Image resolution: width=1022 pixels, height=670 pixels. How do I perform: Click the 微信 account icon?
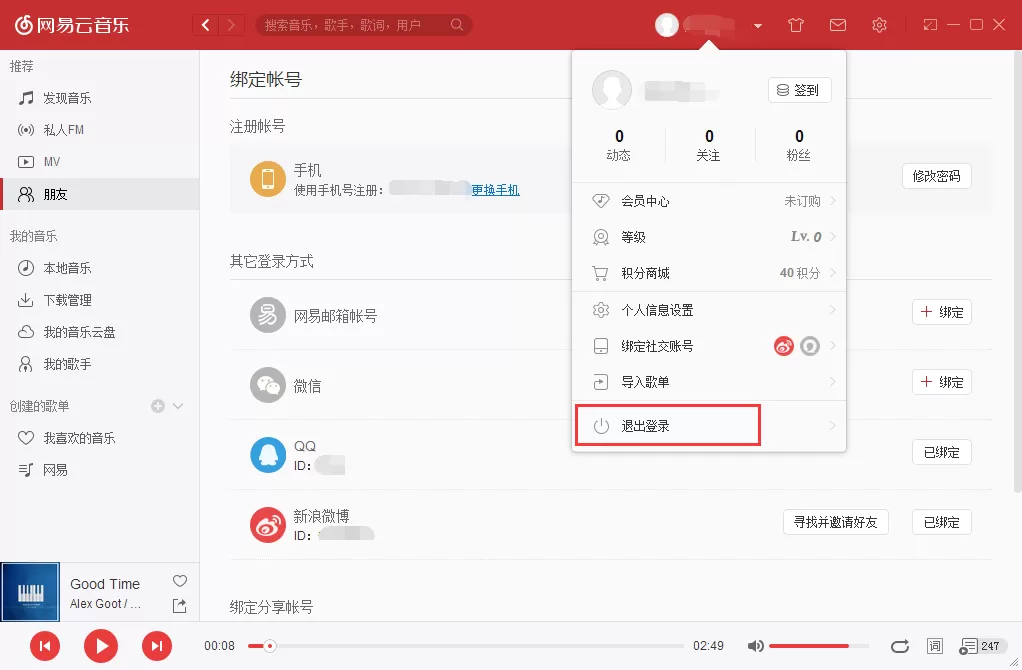[x=268, y=385]
